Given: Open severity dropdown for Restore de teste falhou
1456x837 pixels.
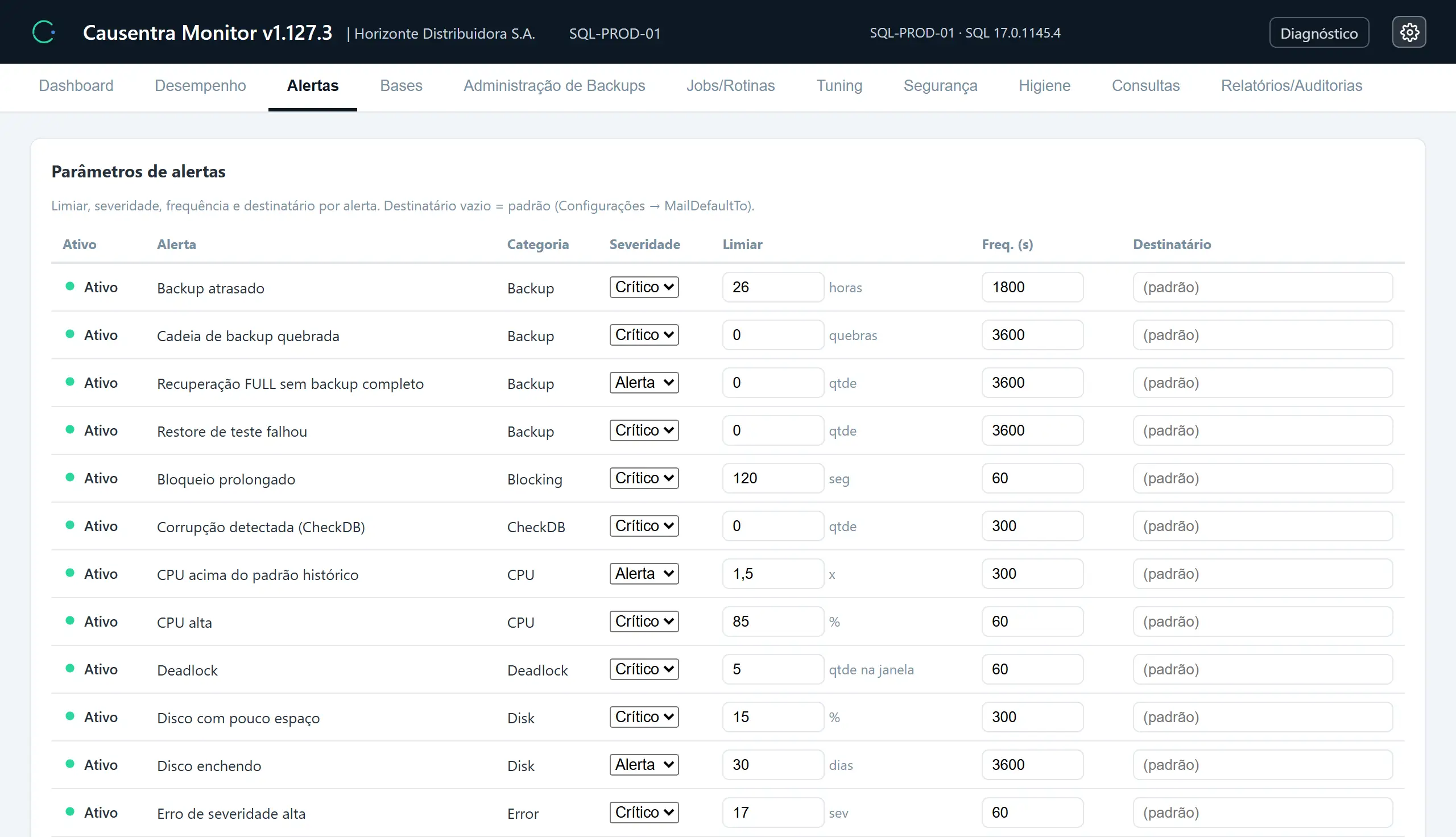Looking at the screenshot, I should [644, 430].
